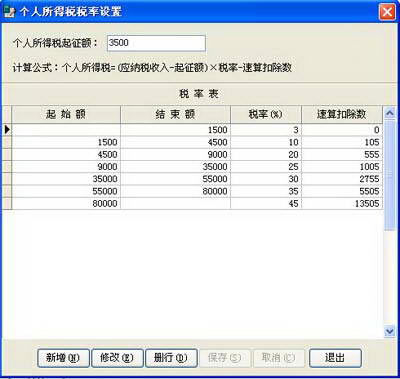
Task: Click the window title bar application icon
Action: pyautogui.click(x=9, y=12)
